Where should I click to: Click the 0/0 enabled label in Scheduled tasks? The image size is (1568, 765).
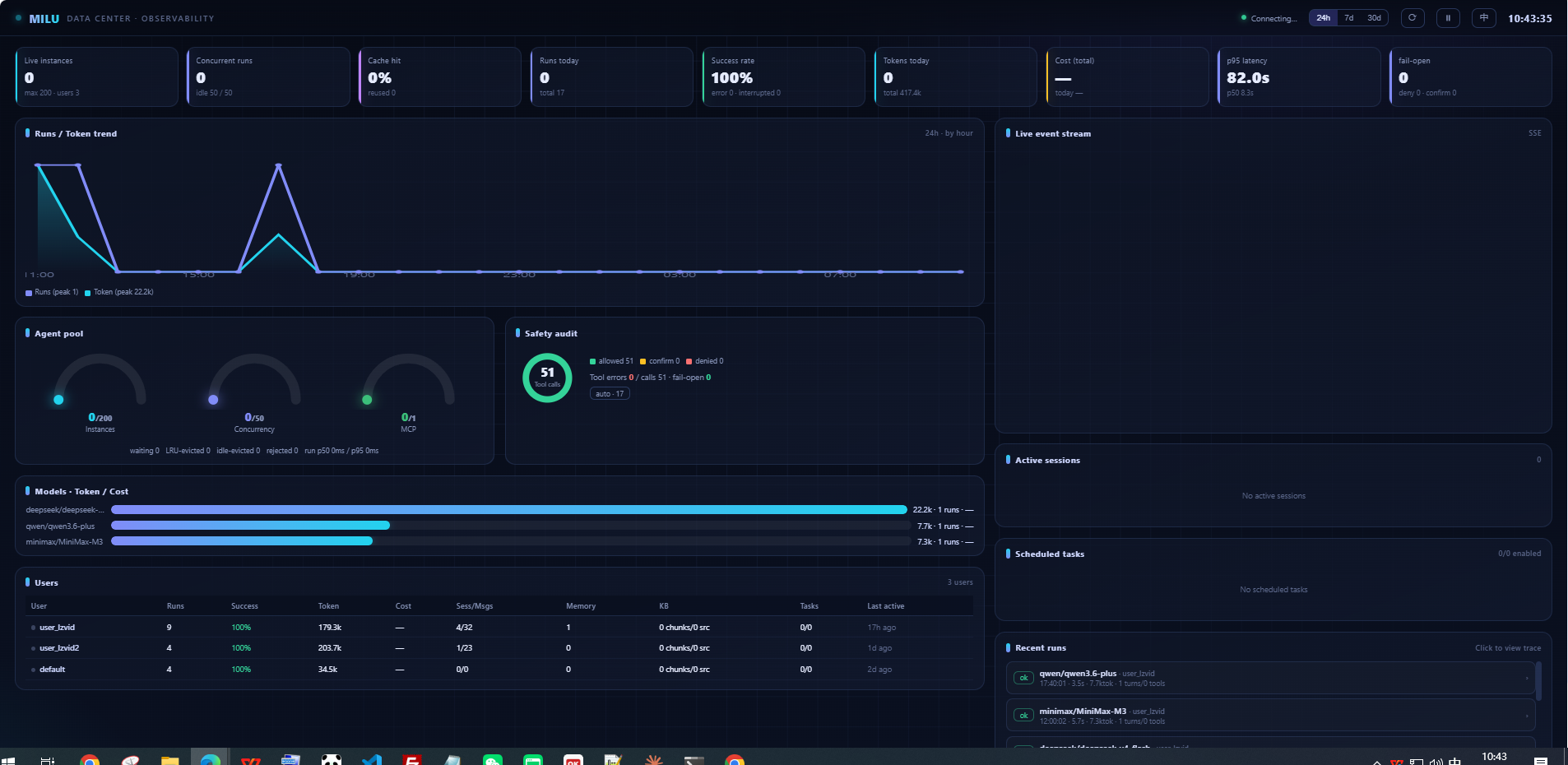pos(1519,554)
